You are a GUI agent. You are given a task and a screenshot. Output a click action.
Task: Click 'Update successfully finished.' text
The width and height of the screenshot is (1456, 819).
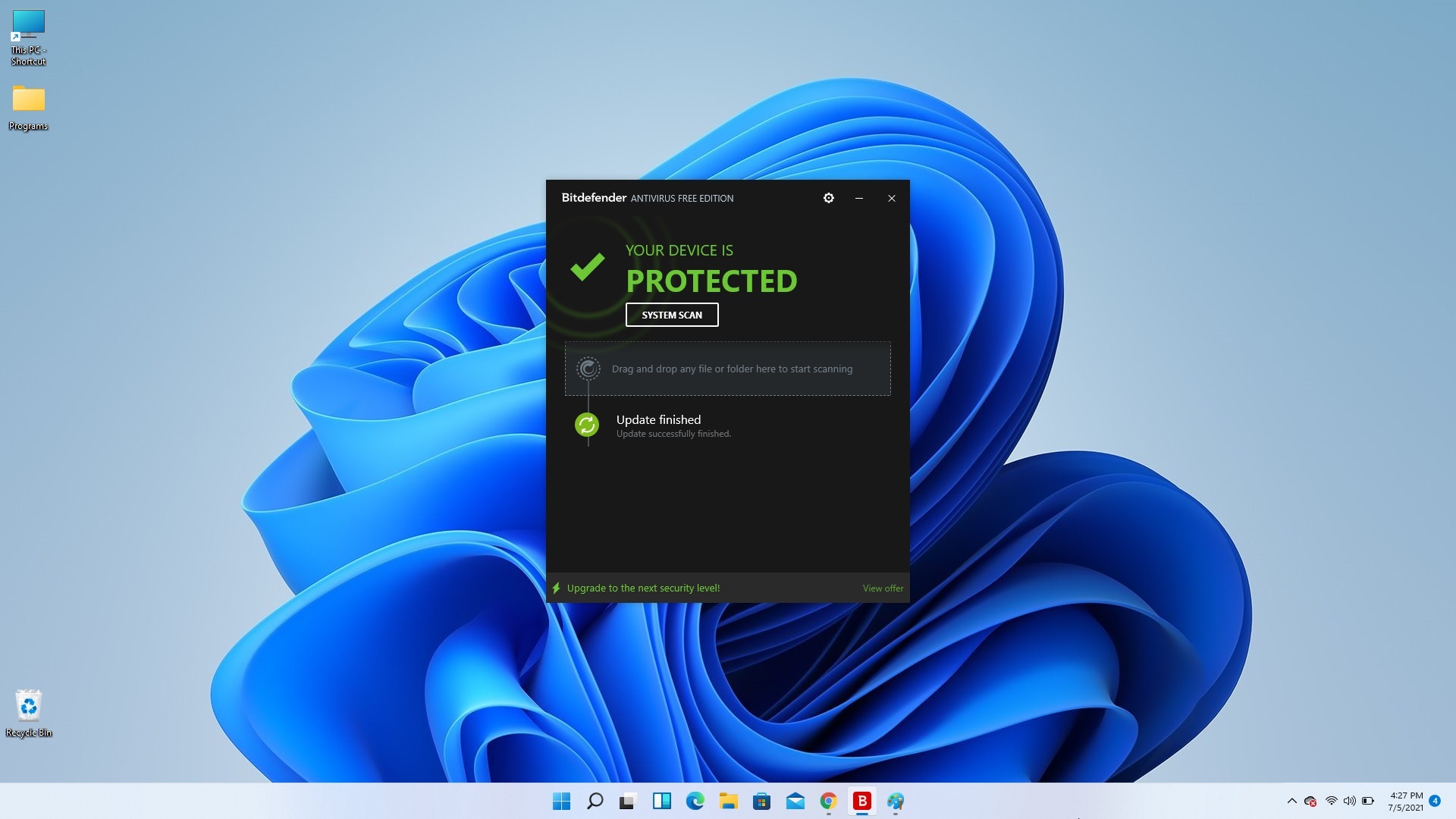pos(673,434)
